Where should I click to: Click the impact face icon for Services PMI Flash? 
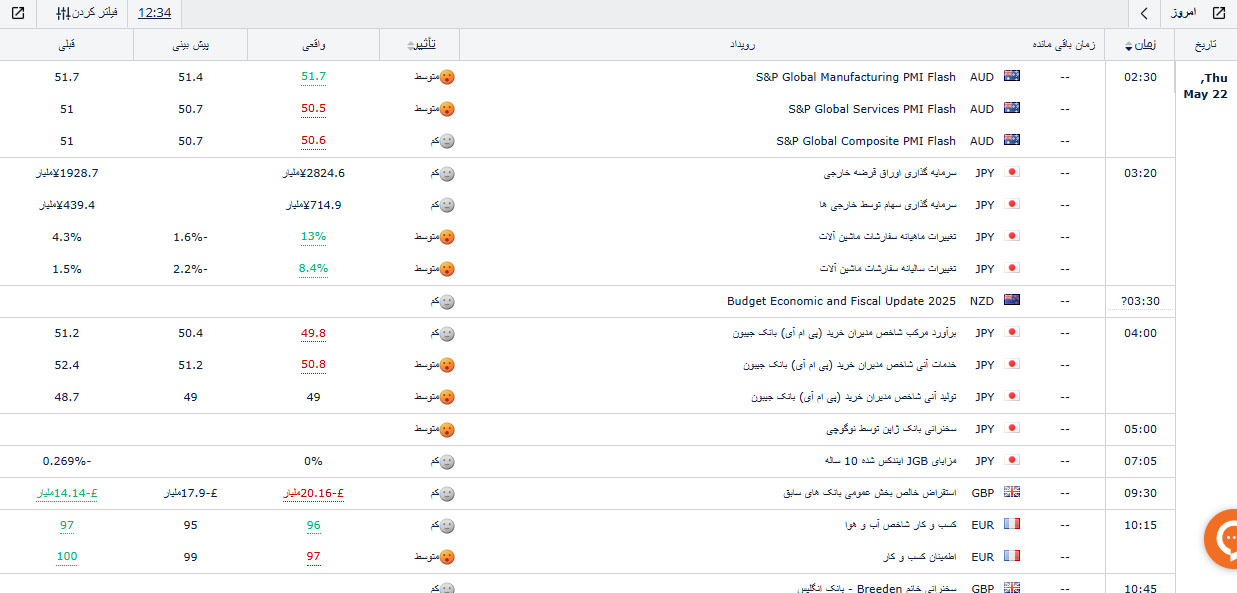pos(448,109)
